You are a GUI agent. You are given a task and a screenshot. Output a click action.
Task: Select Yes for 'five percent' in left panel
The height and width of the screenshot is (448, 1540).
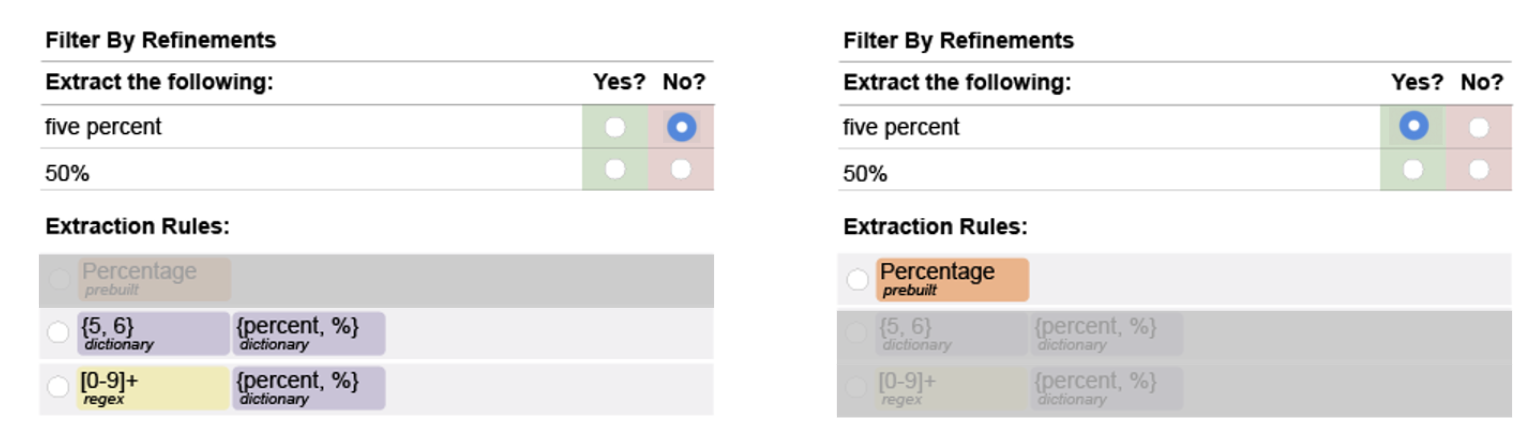(615, 127)
